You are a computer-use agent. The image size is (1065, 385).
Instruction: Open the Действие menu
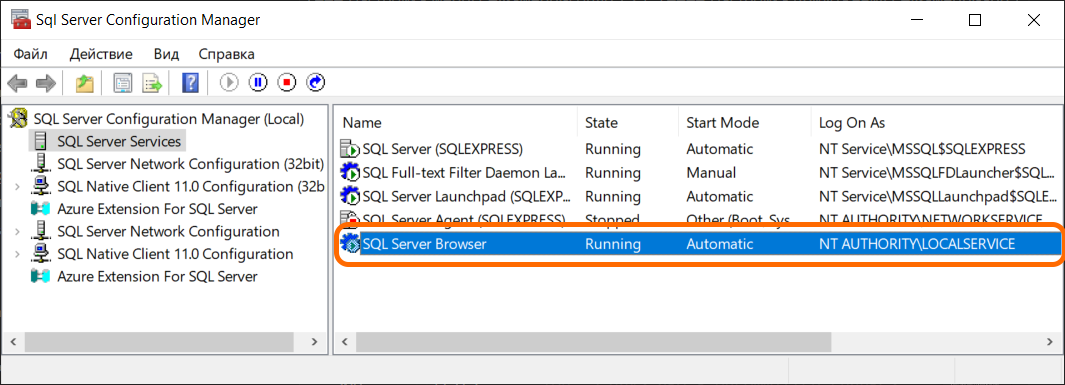[101, 54]
